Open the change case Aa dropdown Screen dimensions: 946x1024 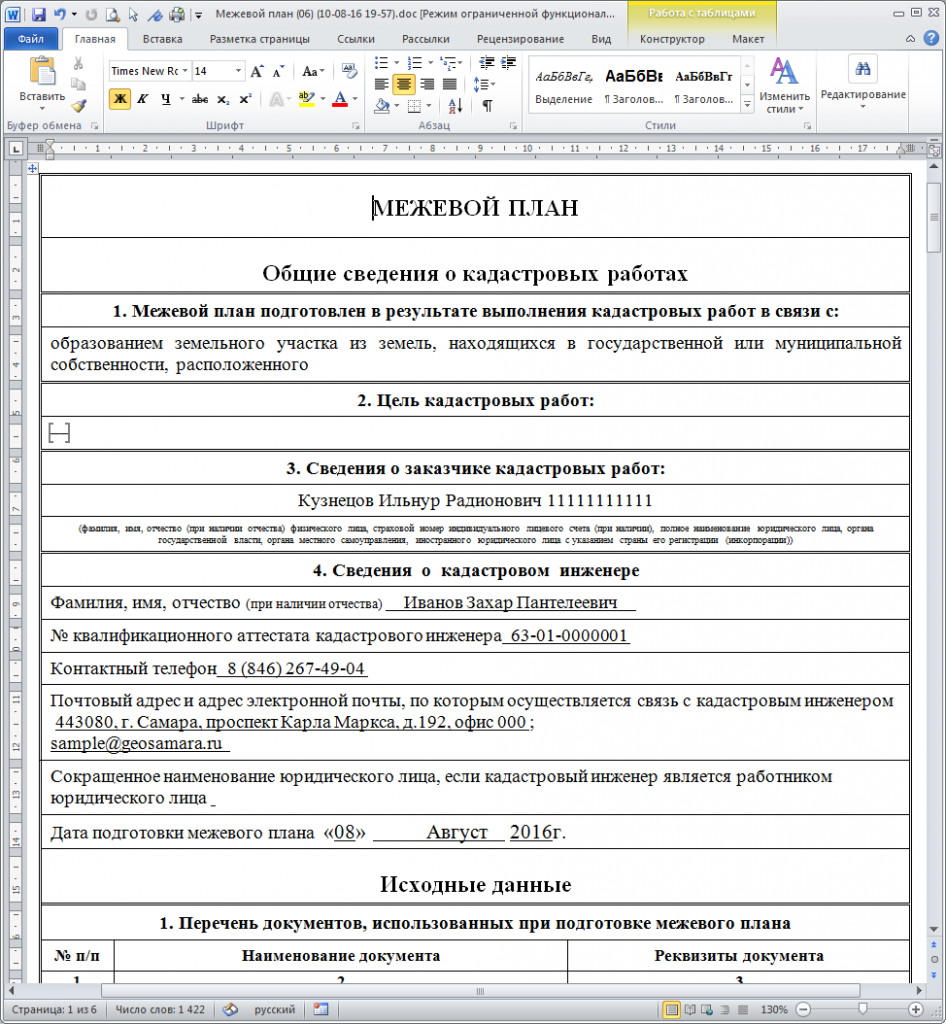click(x=313, y=71)
